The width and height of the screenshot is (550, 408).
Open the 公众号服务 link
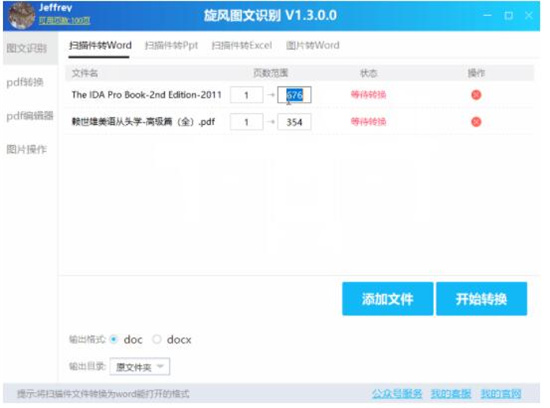click(397, 394)
